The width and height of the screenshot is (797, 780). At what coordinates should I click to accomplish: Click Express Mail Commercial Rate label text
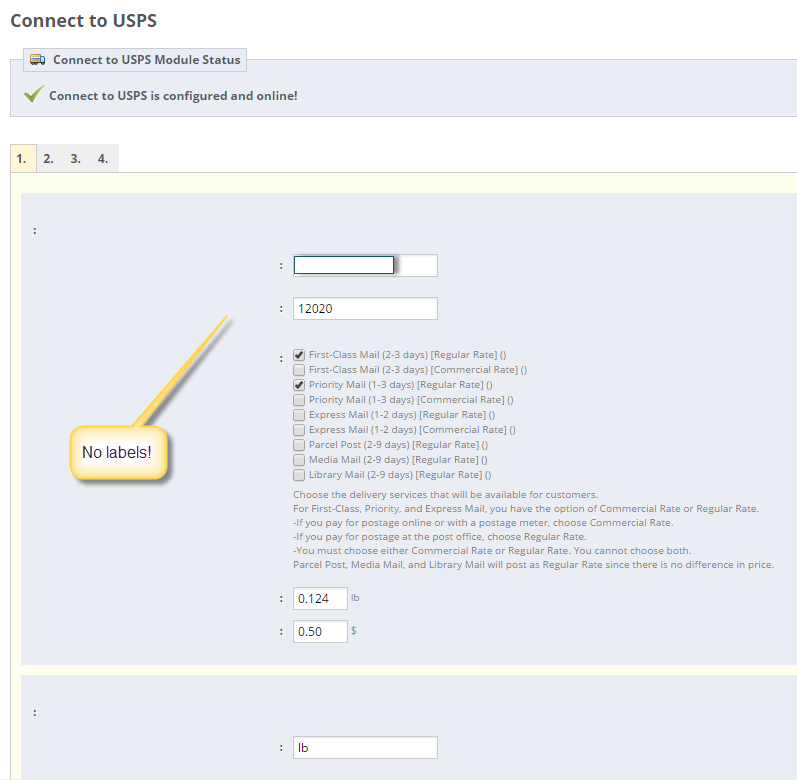[412, 430]
